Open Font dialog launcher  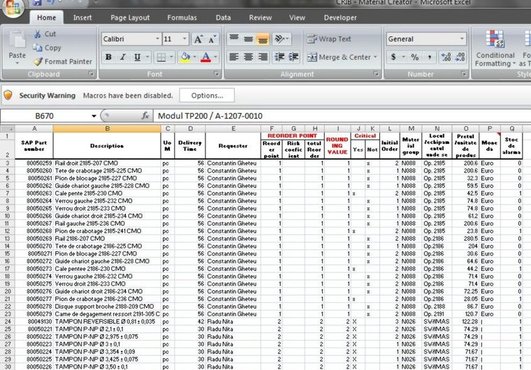point(216,74)
